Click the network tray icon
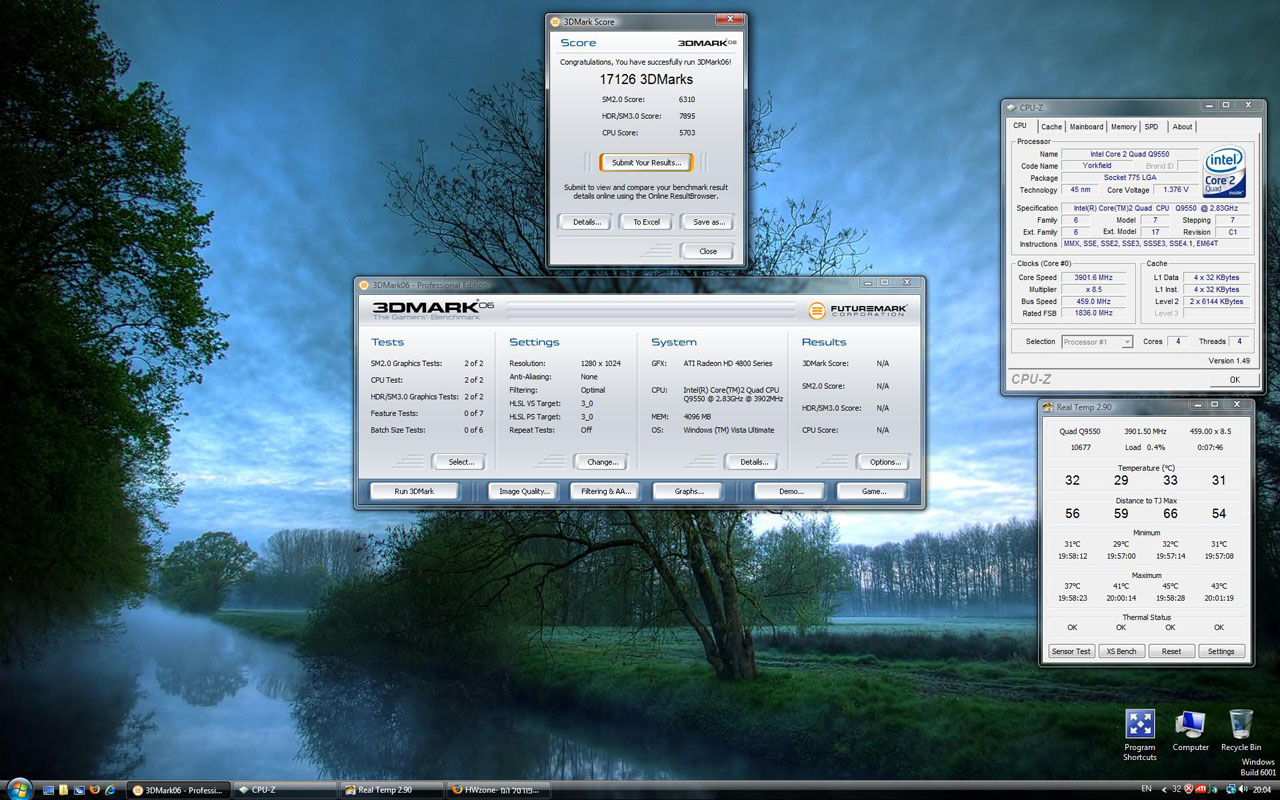The height and width of the screenshot is (800, 1280). 1231,789
